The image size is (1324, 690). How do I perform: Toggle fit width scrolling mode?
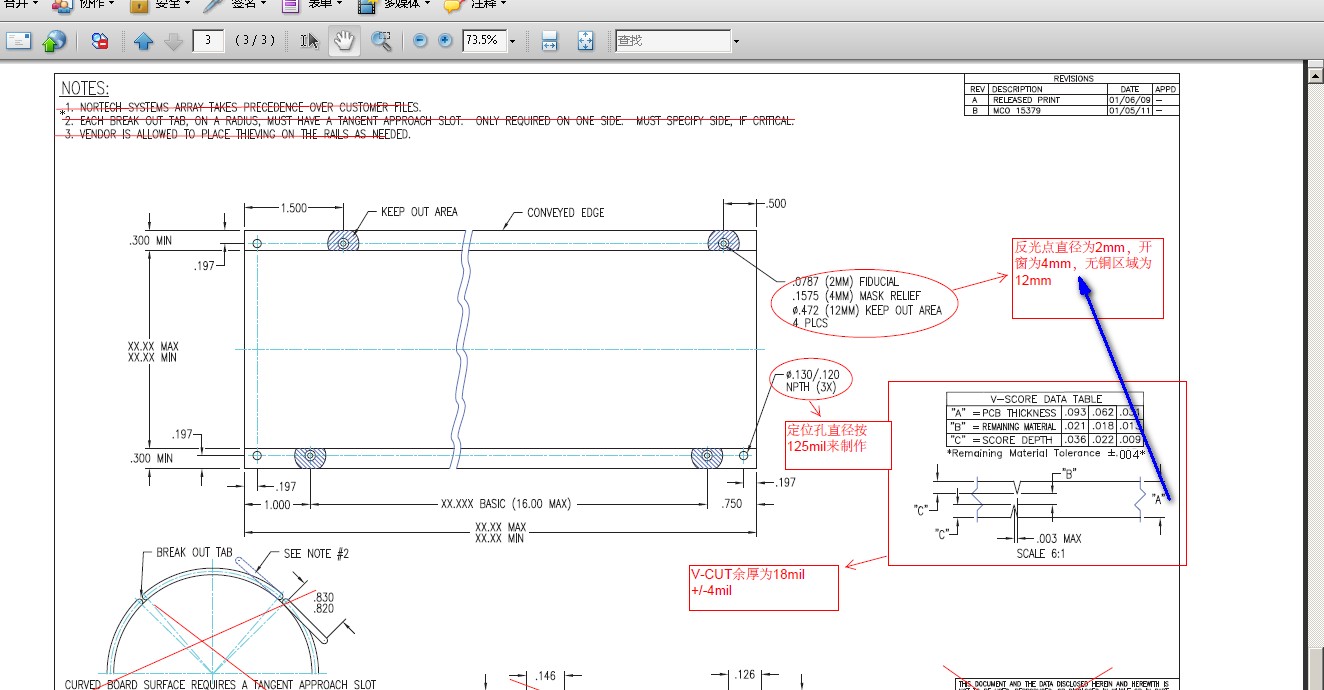pyautogui.click(x=549, y=41)
